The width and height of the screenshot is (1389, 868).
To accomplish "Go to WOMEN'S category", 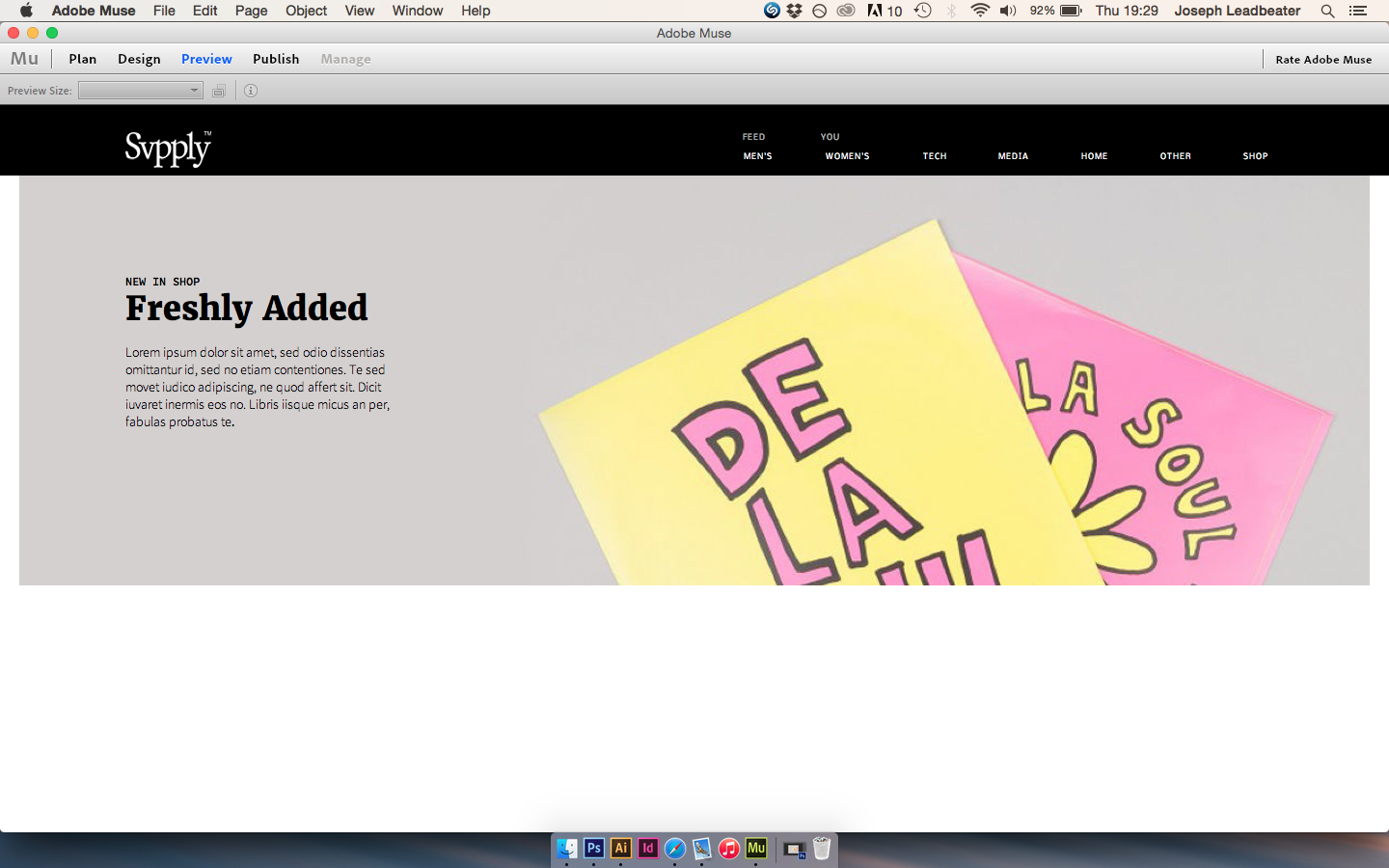I will point(847,156).
